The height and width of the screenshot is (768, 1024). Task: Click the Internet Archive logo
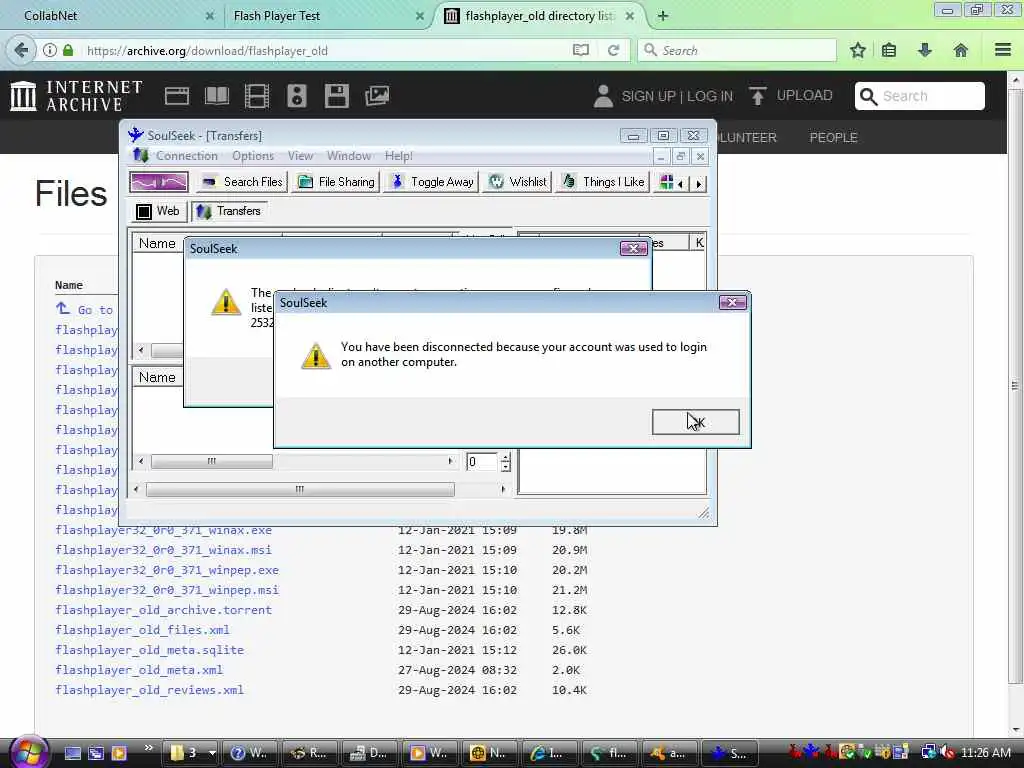coord(76,95)
